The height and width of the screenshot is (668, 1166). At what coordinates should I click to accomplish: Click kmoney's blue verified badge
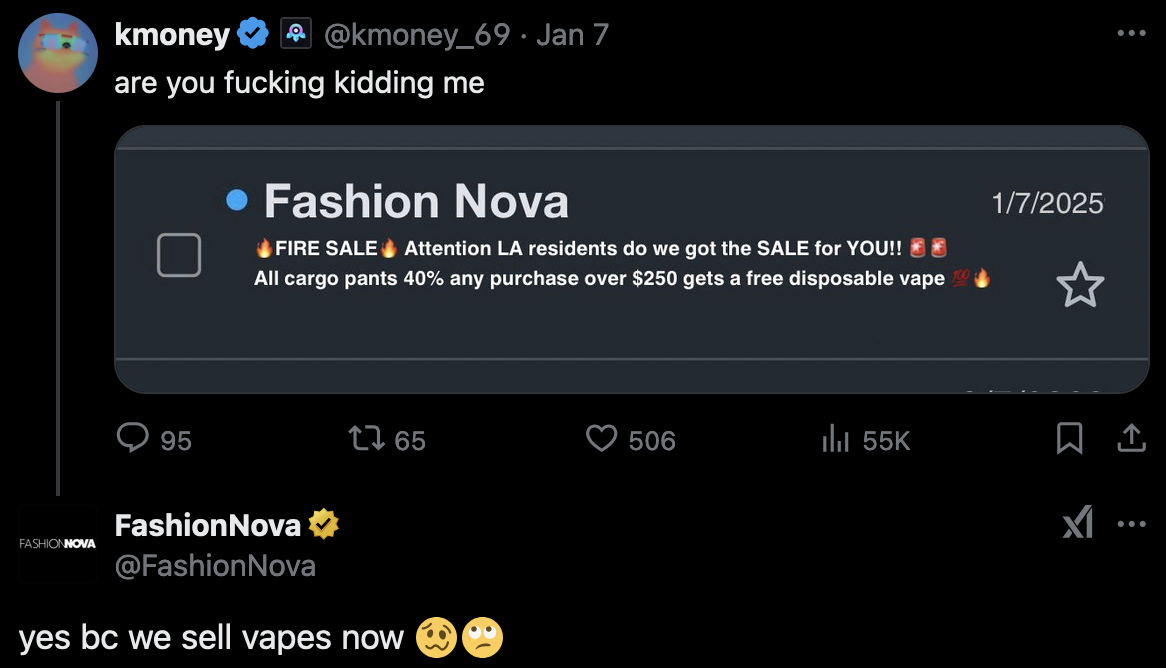click(x=253, y=35)
